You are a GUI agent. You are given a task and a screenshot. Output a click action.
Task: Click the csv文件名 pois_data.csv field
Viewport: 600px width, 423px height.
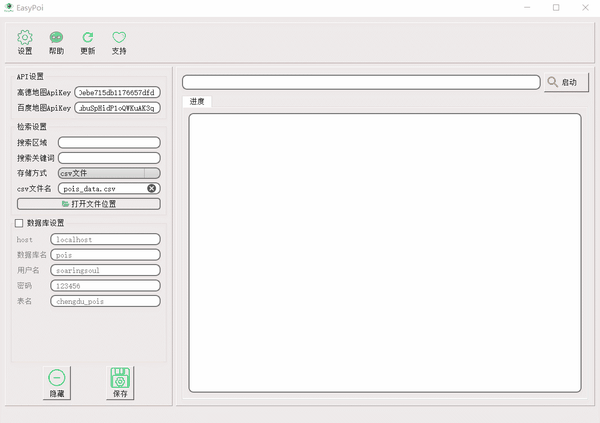coord(109,188)
